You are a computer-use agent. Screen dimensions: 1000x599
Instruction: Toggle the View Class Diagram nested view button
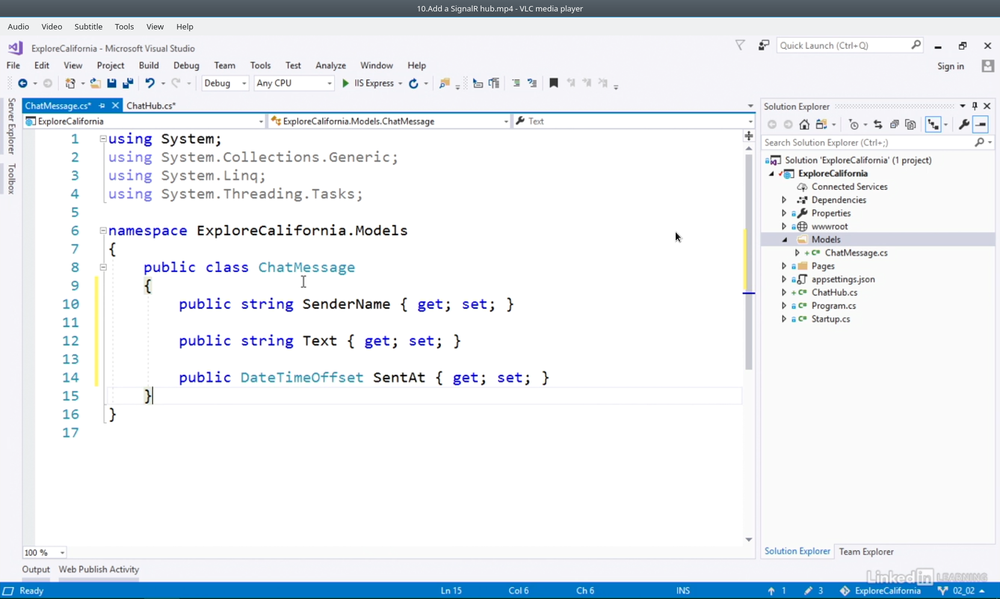coord(933,124)
